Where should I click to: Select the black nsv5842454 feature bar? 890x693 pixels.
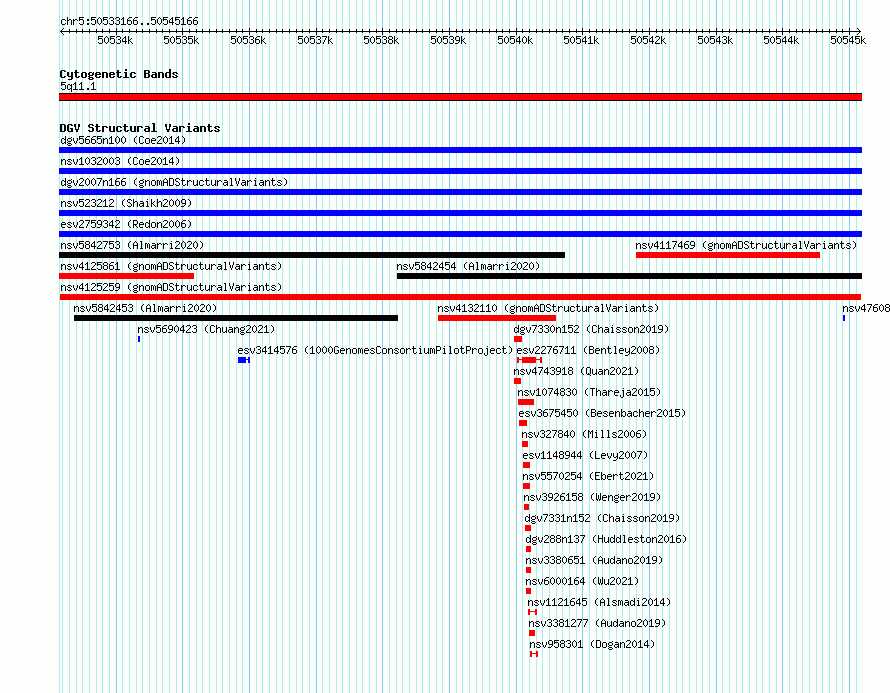pos(629,276)
